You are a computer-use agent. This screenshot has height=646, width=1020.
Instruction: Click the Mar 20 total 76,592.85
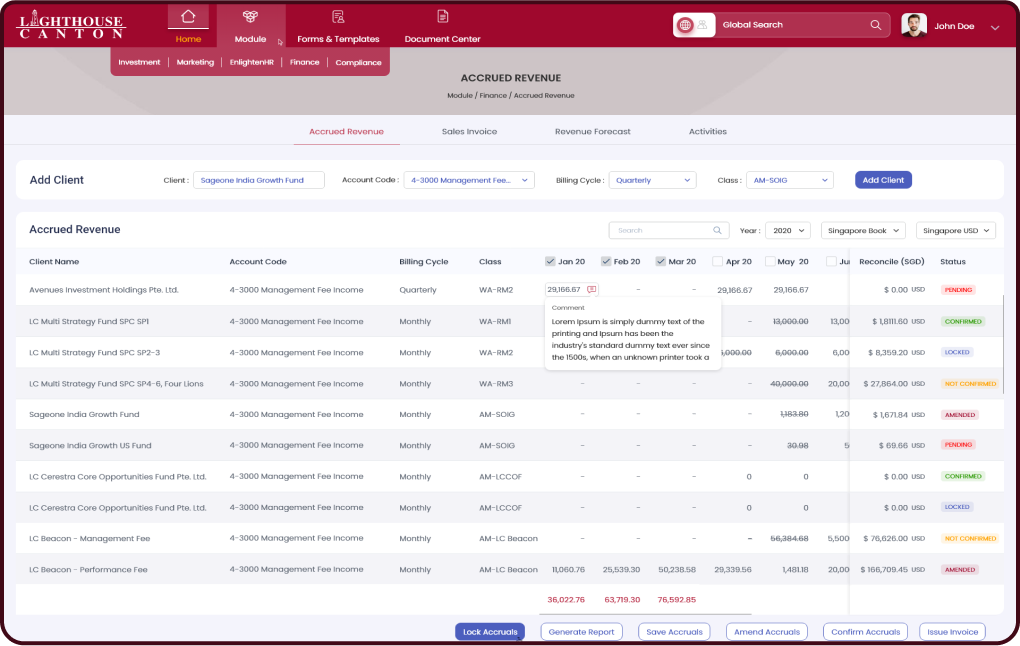click(677, 600)
